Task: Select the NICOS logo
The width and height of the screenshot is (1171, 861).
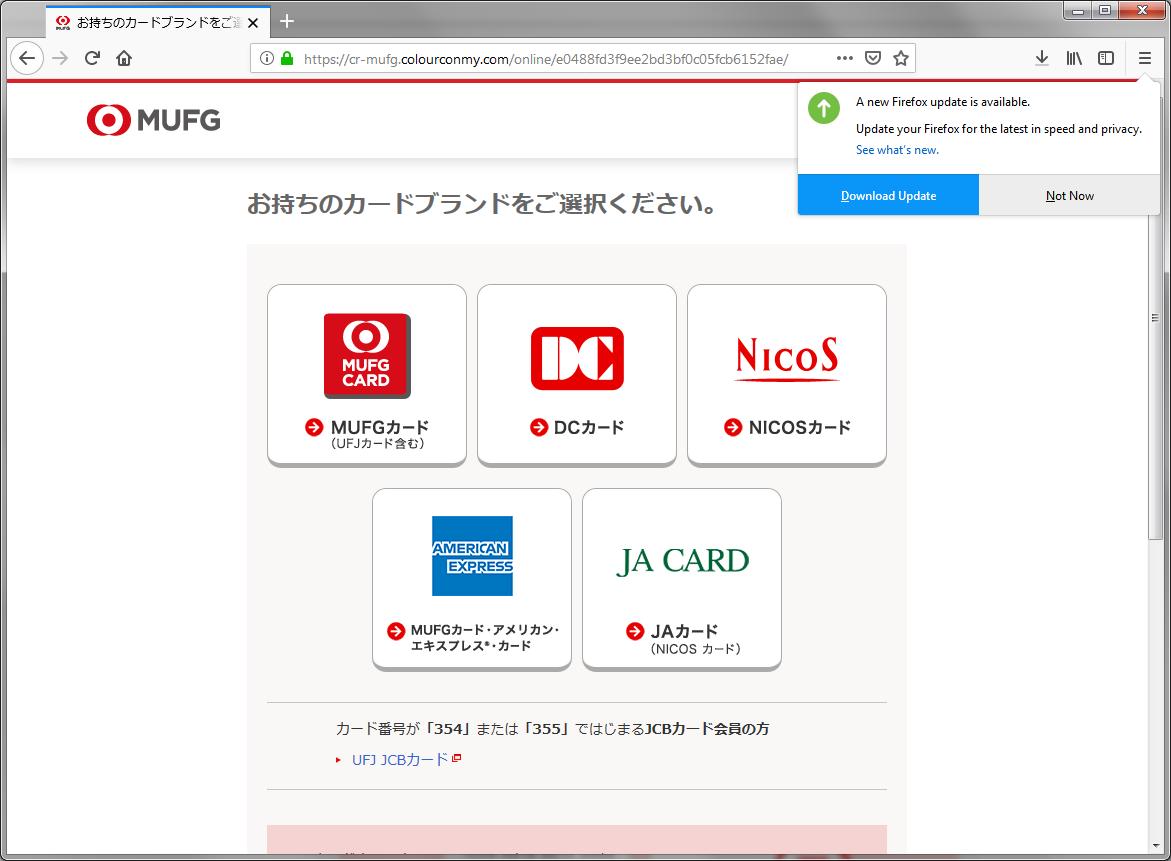Action: pos(787,358)
